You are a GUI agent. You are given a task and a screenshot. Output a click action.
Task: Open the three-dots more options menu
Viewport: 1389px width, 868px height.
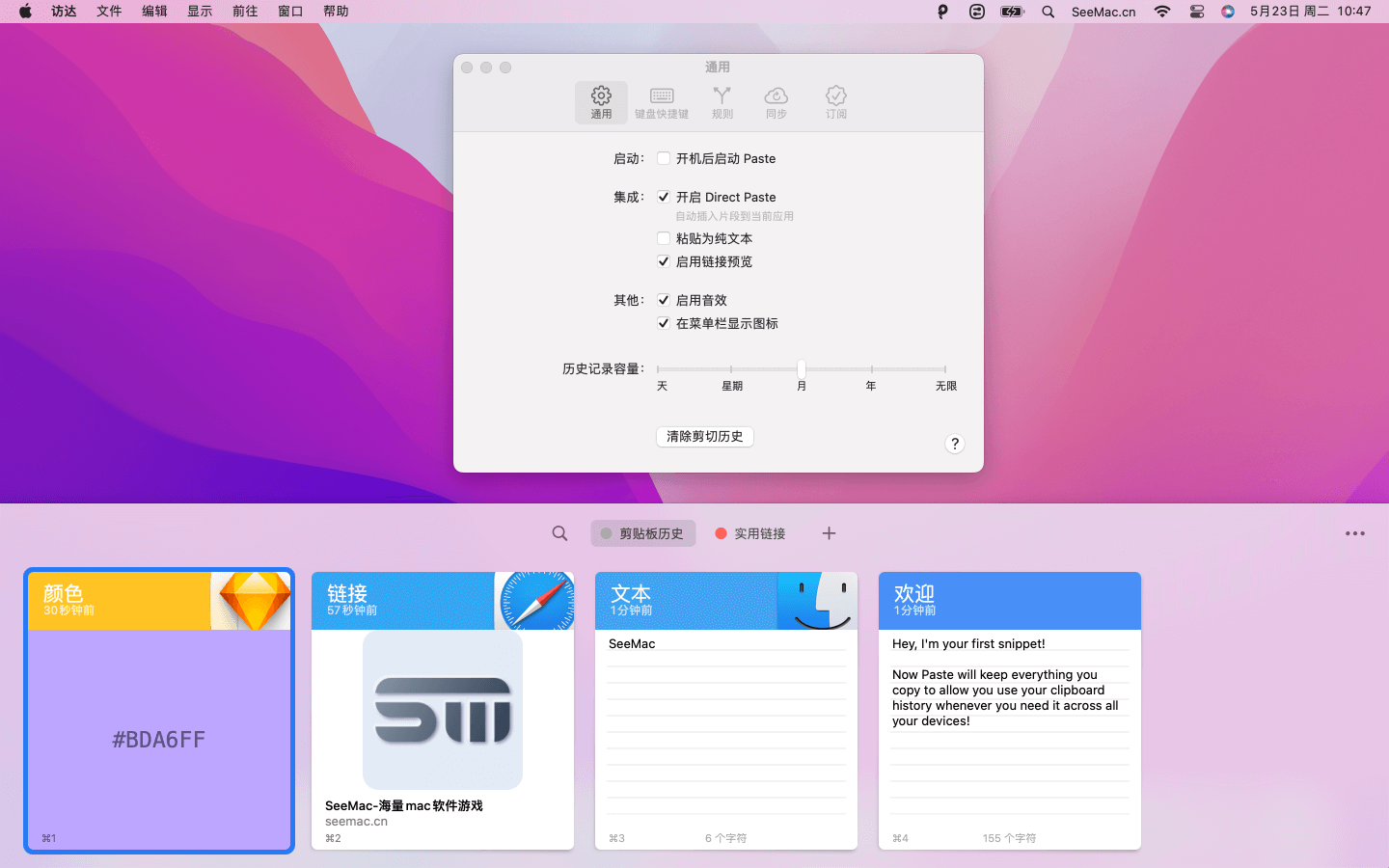point(1355,533)
